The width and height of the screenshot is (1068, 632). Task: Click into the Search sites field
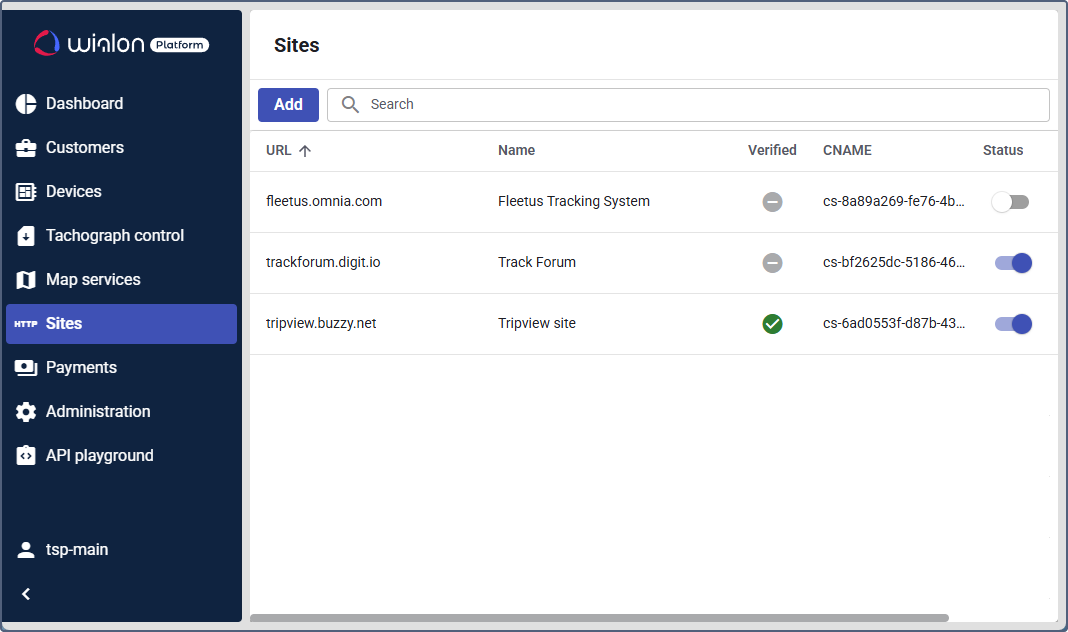(700, 105)
